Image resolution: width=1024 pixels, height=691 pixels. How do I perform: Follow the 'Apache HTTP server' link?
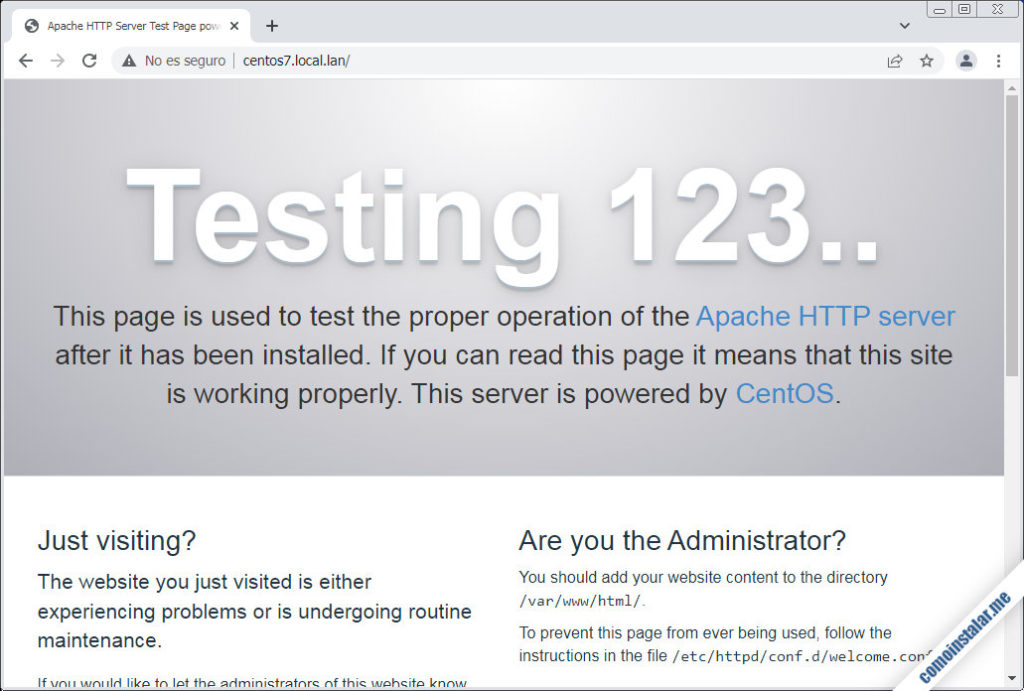click(x=828, y=316)
